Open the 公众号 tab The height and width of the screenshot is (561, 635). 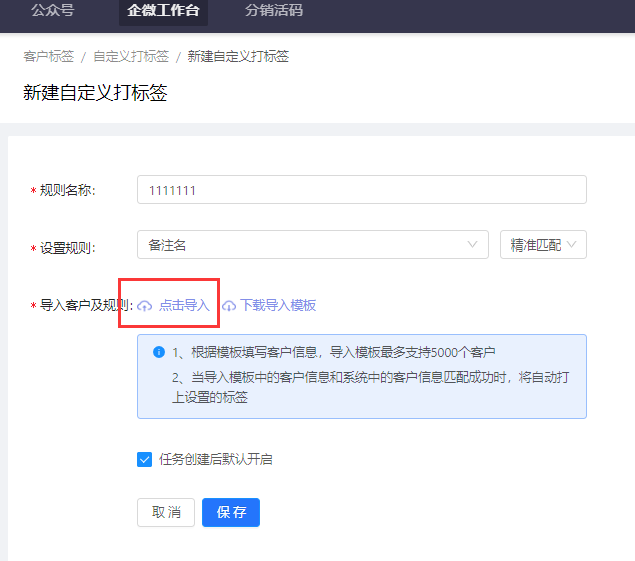(x=53, y=11)
